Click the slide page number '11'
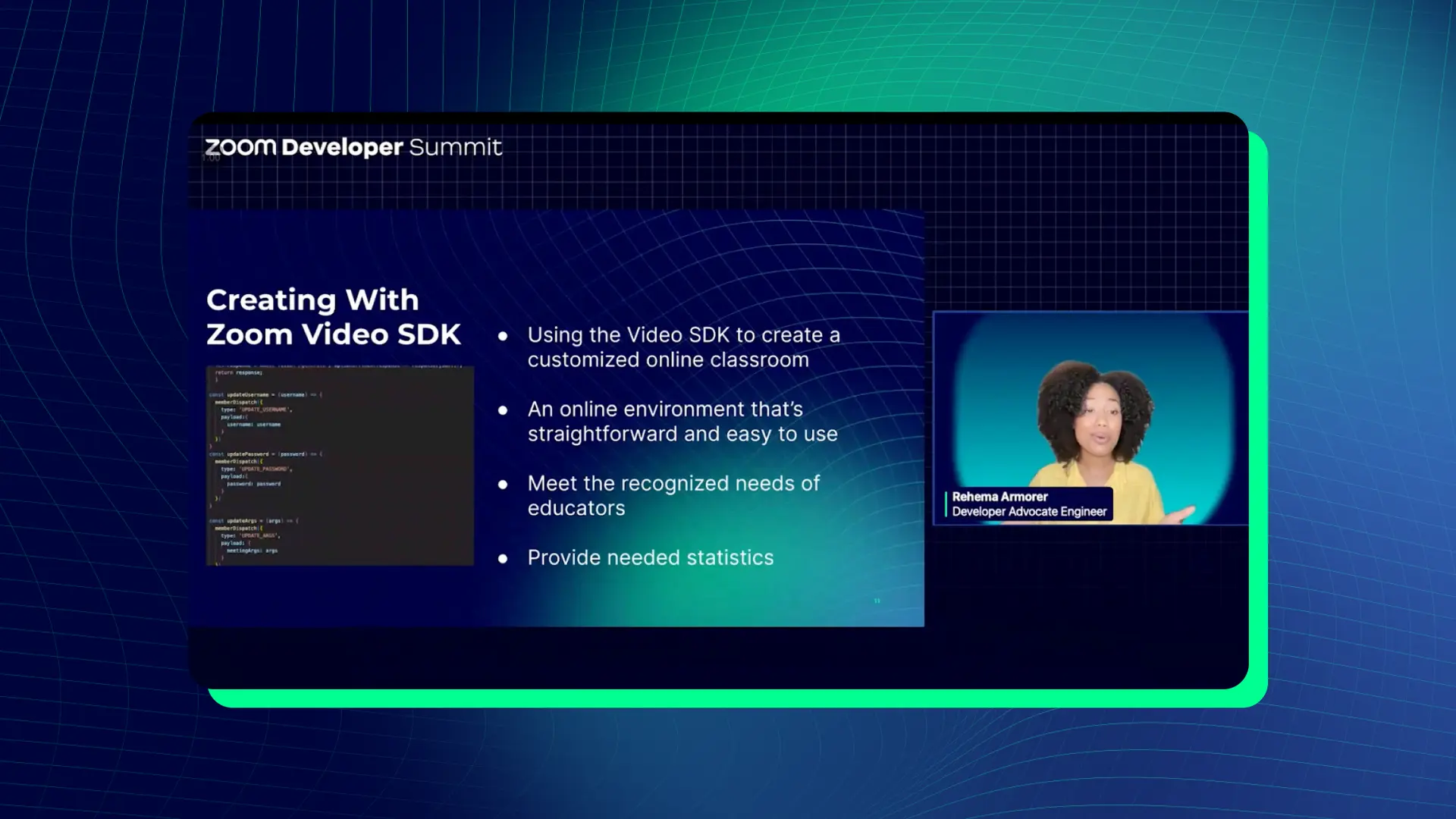This screenshot has height=819, width=1456. pyautogui.click(x=877, y=599)
